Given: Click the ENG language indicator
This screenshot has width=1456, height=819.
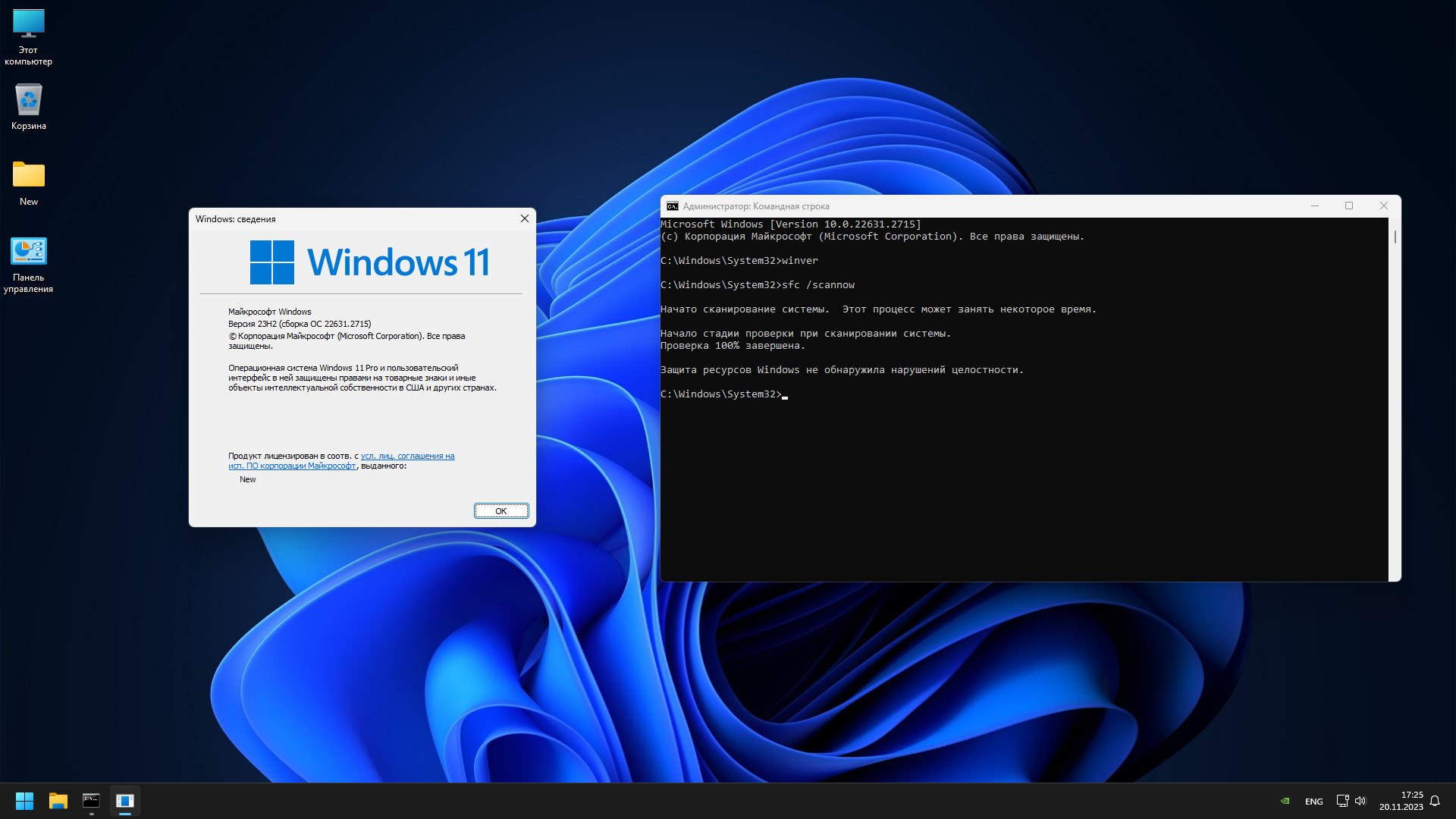Looking at the screenshot, I should pyautogui.click(x=1313, y=802).
